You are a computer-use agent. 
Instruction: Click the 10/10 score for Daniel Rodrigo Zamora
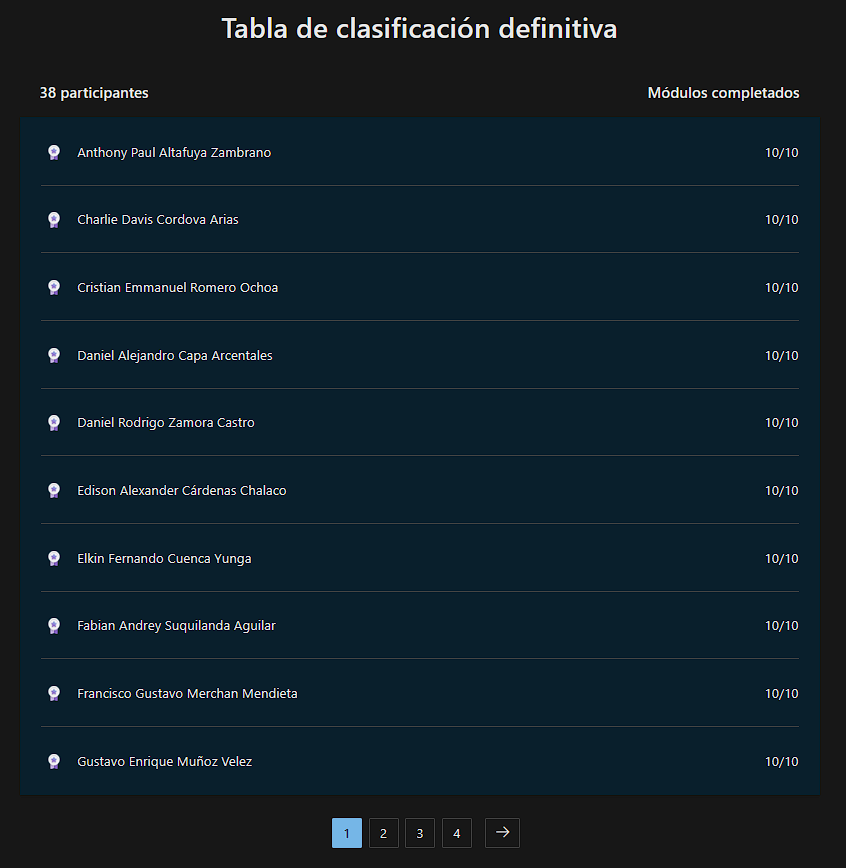point(781,423)
